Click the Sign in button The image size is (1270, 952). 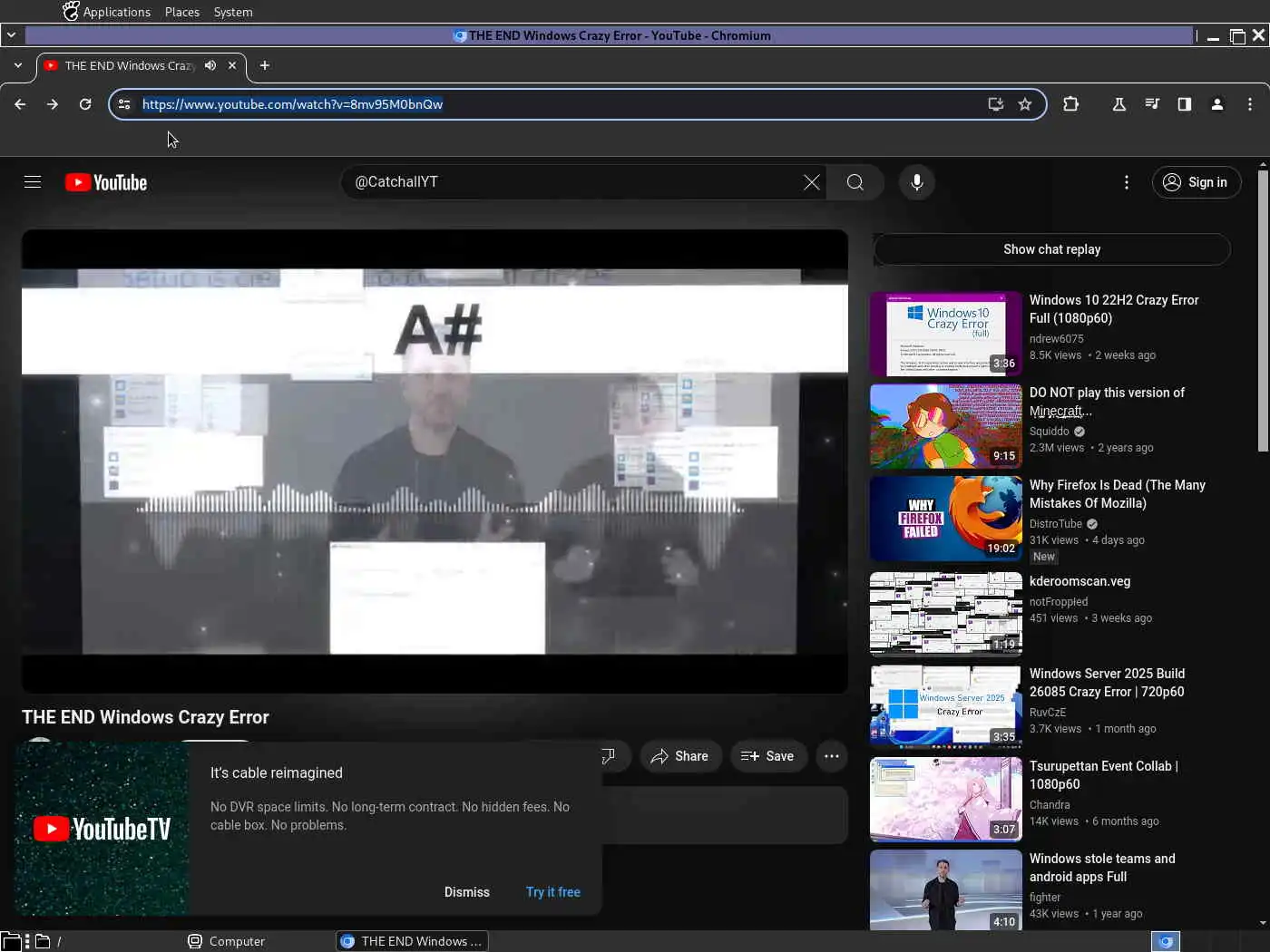tap(1196, 182)
